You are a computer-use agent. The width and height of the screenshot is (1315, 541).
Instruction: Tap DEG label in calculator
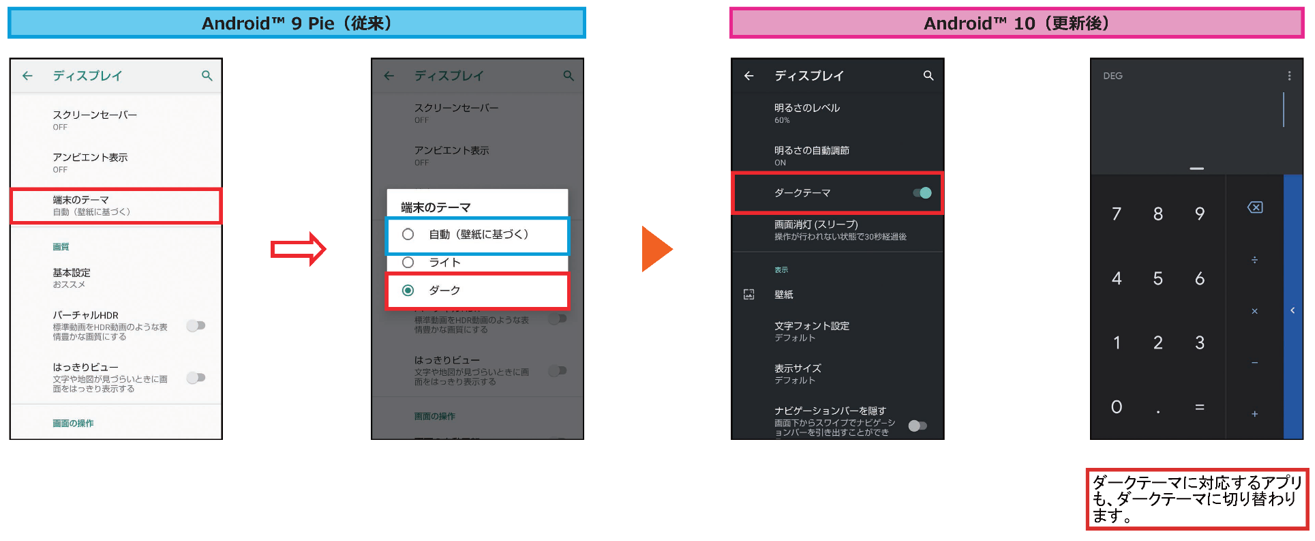tap(1112, 76)
